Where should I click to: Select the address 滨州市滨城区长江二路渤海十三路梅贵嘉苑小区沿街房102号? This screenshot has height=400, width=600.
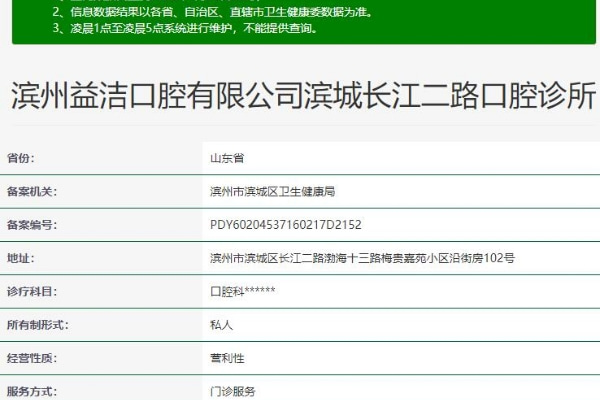(362, 258)
